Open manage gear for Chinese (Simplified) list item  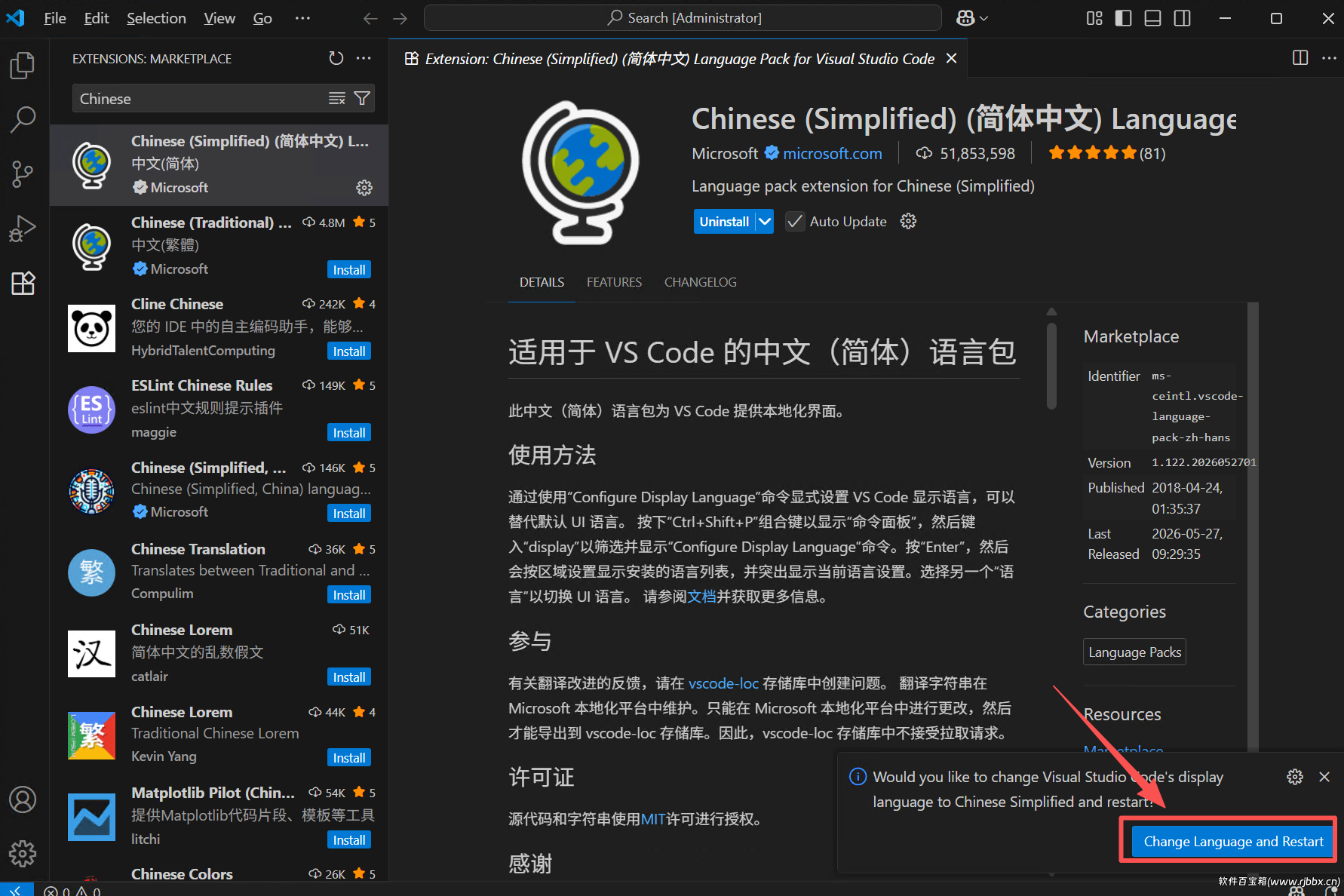pos(364,188)
